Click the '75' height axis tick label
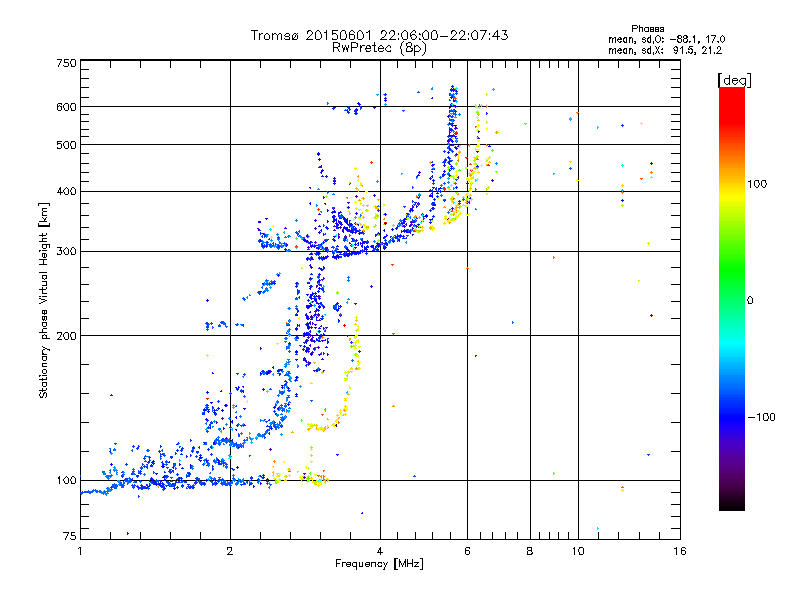This screenshot has height=600, width=800. click(x=70, y=536)
